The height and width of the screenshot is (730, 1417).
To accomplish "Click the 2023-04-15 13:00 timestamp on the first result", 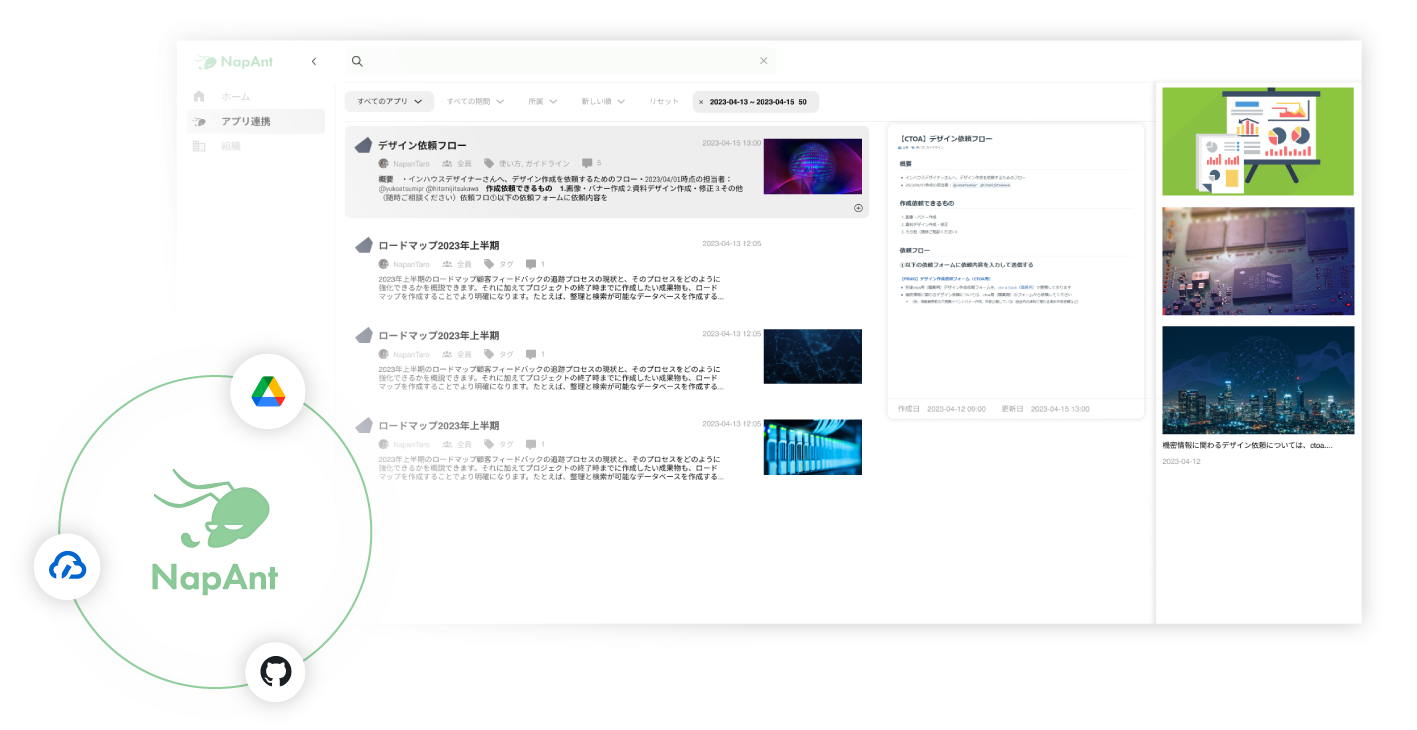I will click(731, 143).
